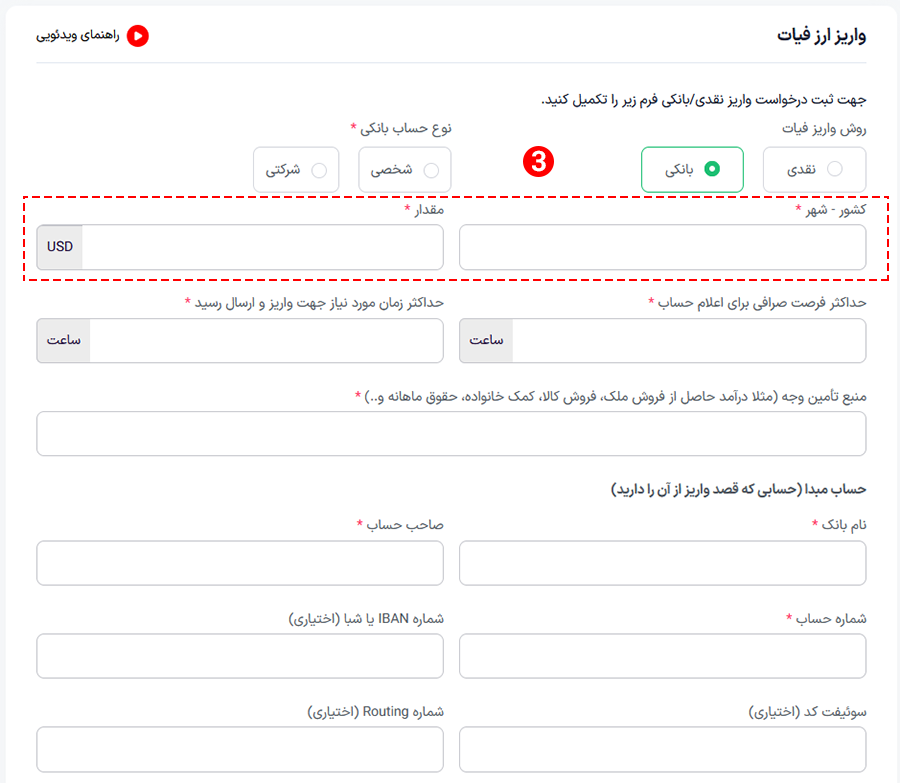This screenshot has width=900, height=783.
Task: Focus the صاحب حساب input field
Action: [240, 563]
